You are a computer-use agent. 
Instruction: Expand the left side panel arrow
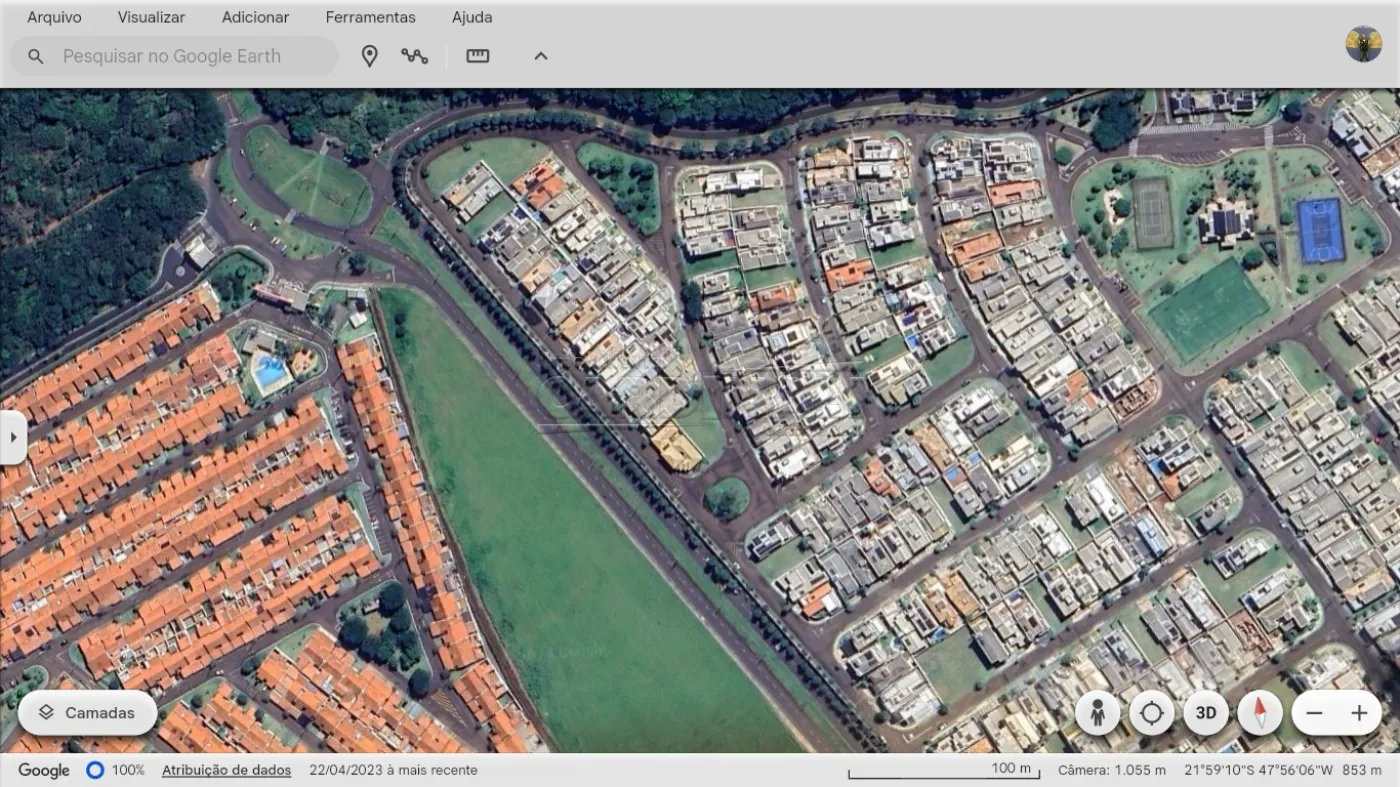pos(13,437)
